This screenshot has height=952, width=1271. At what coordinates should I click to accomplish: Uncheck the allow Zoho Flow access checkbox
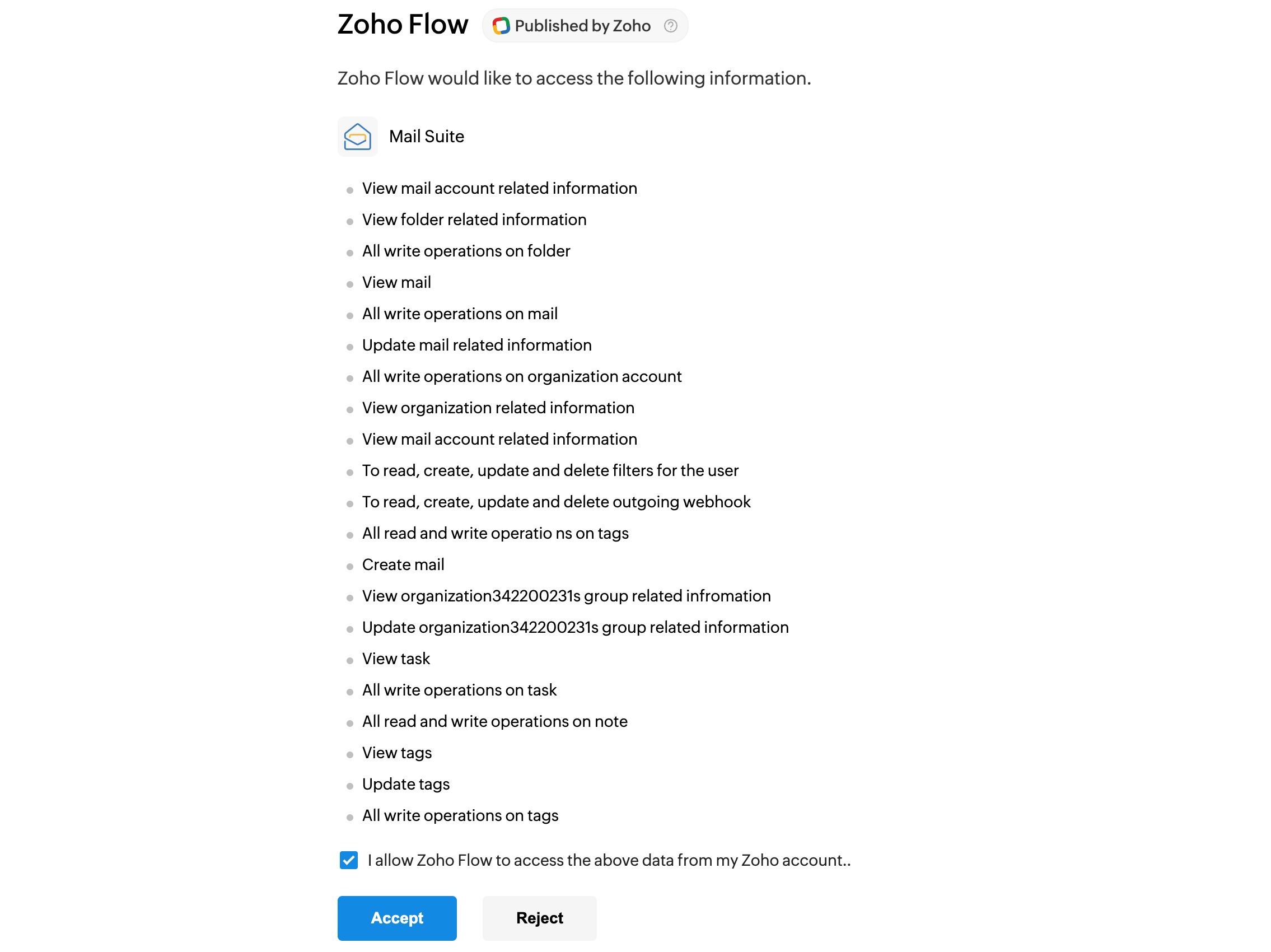pyautogui.click(x=348, y=860)
